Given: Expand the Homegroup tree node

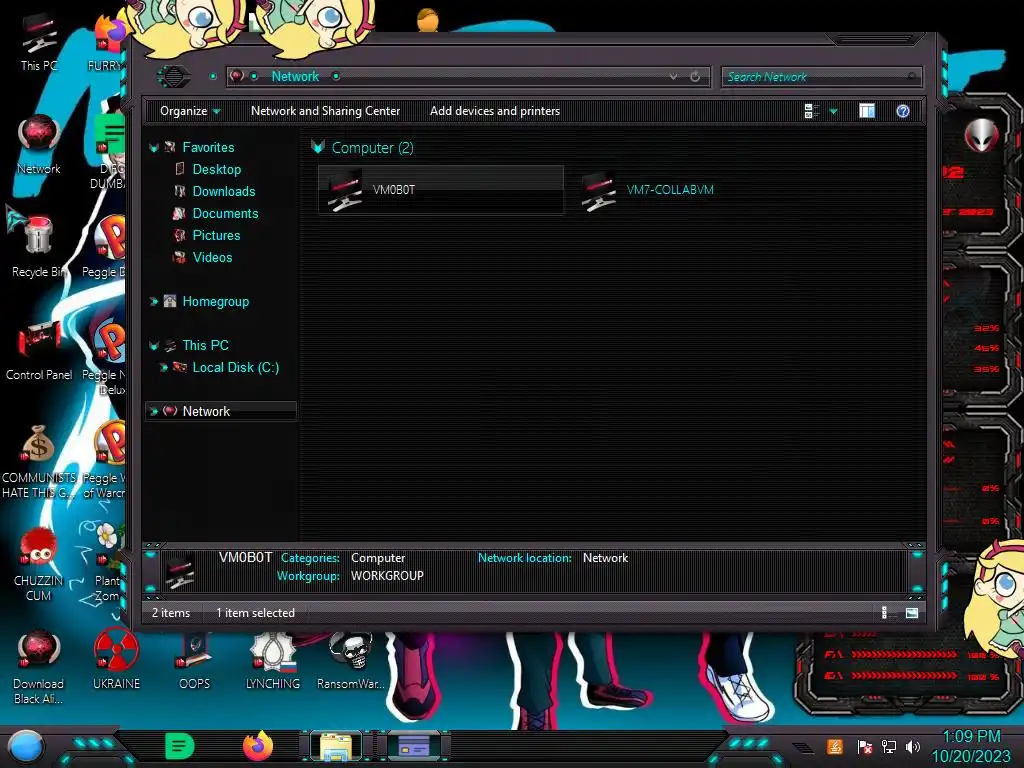Looking at the screenshot, I should (154, 302).
